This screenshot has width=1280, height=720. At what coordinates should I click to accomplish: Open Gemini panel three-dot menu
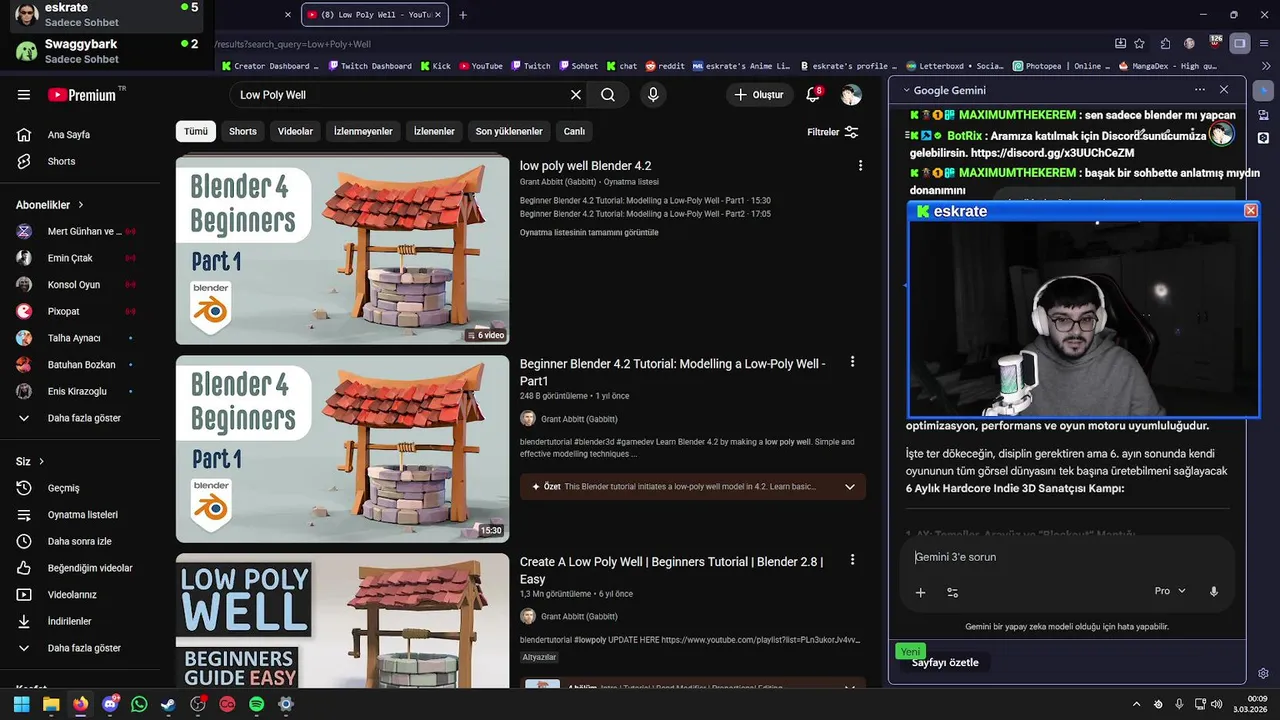click(1200, 90)
